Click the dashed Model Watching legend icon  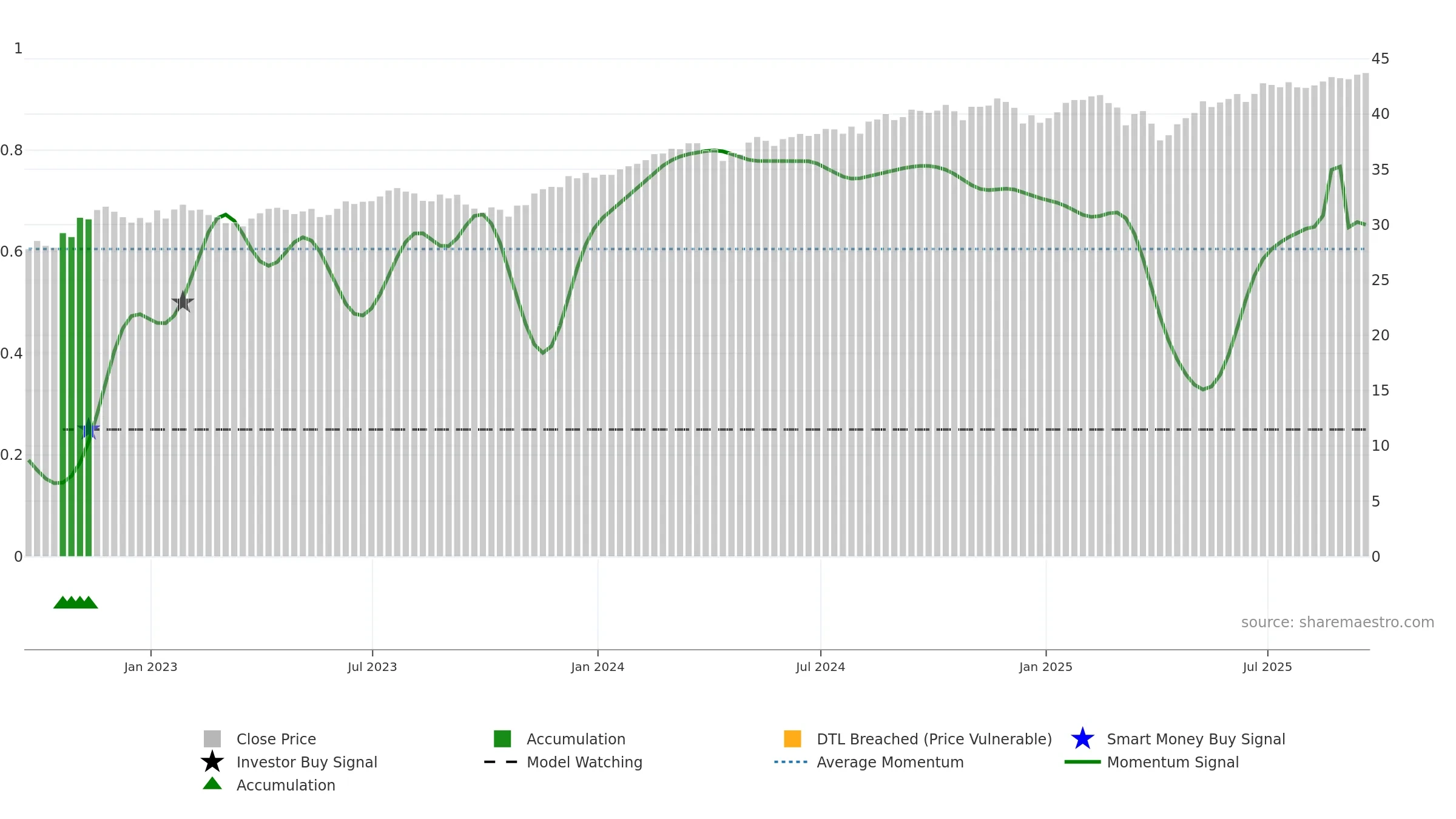tap(501, 762)
